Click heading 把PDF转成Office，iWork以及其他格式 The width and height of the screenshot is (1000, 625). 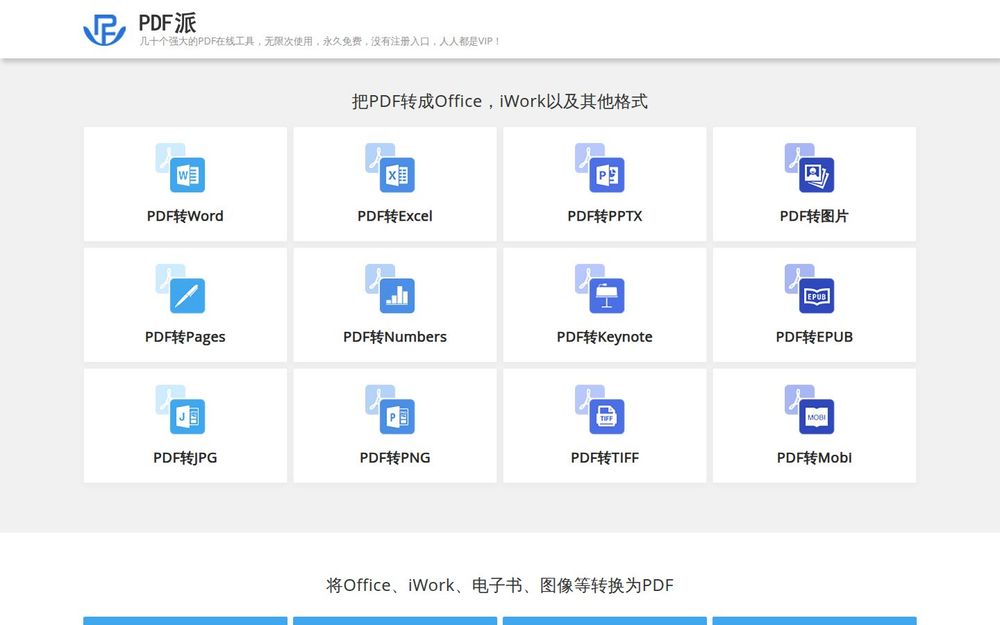click(x=500, y=101)
